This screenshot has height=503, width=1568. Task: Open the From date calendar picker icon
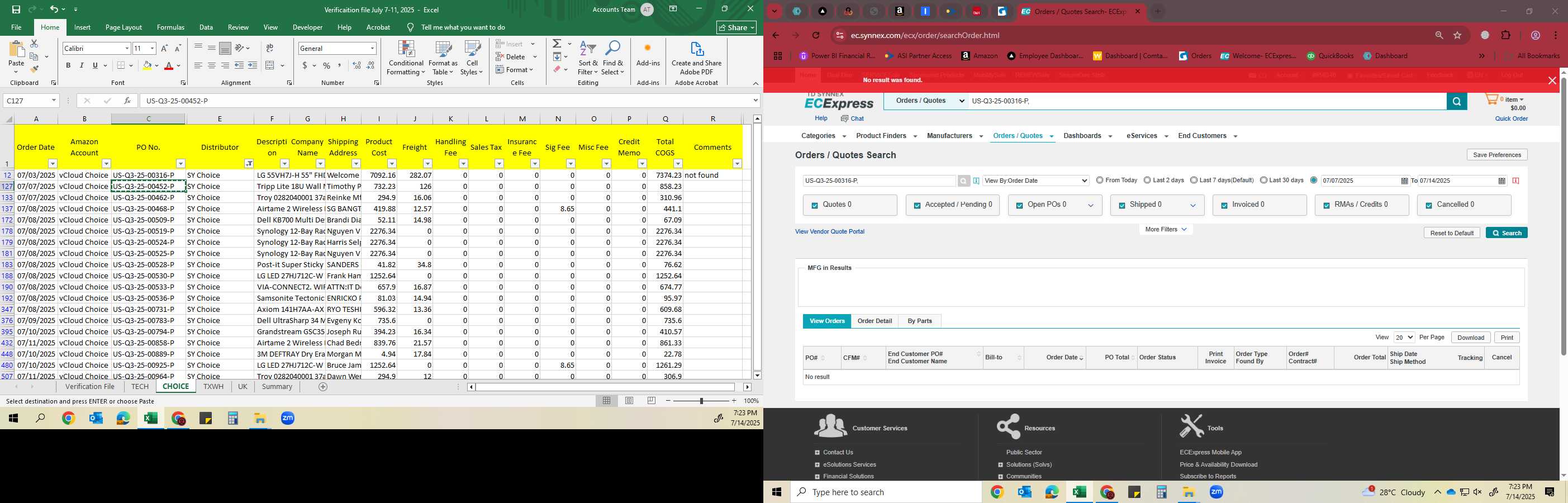tap(1404, 181)
